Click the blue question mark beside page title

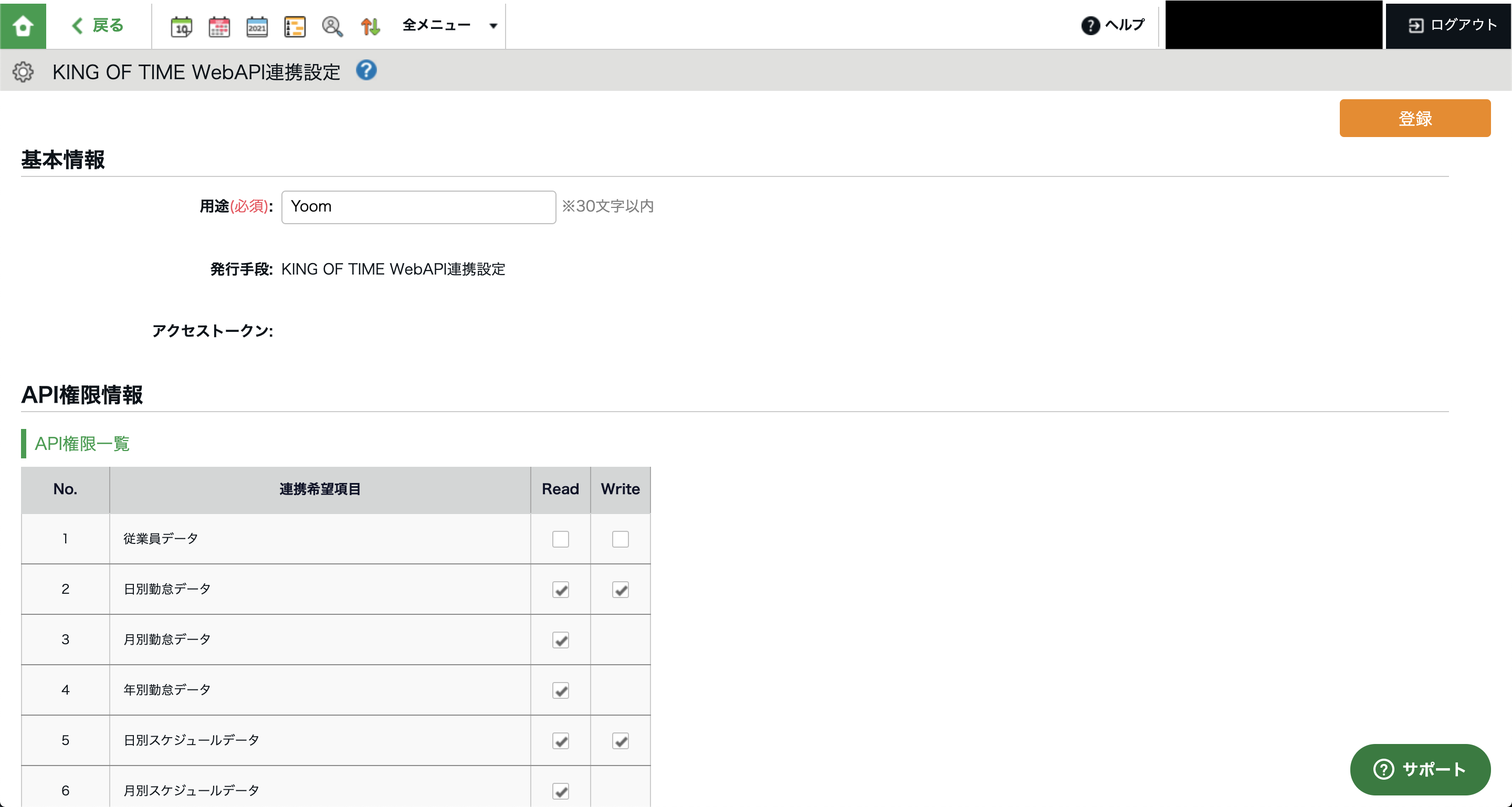click(x=366, y=70)
